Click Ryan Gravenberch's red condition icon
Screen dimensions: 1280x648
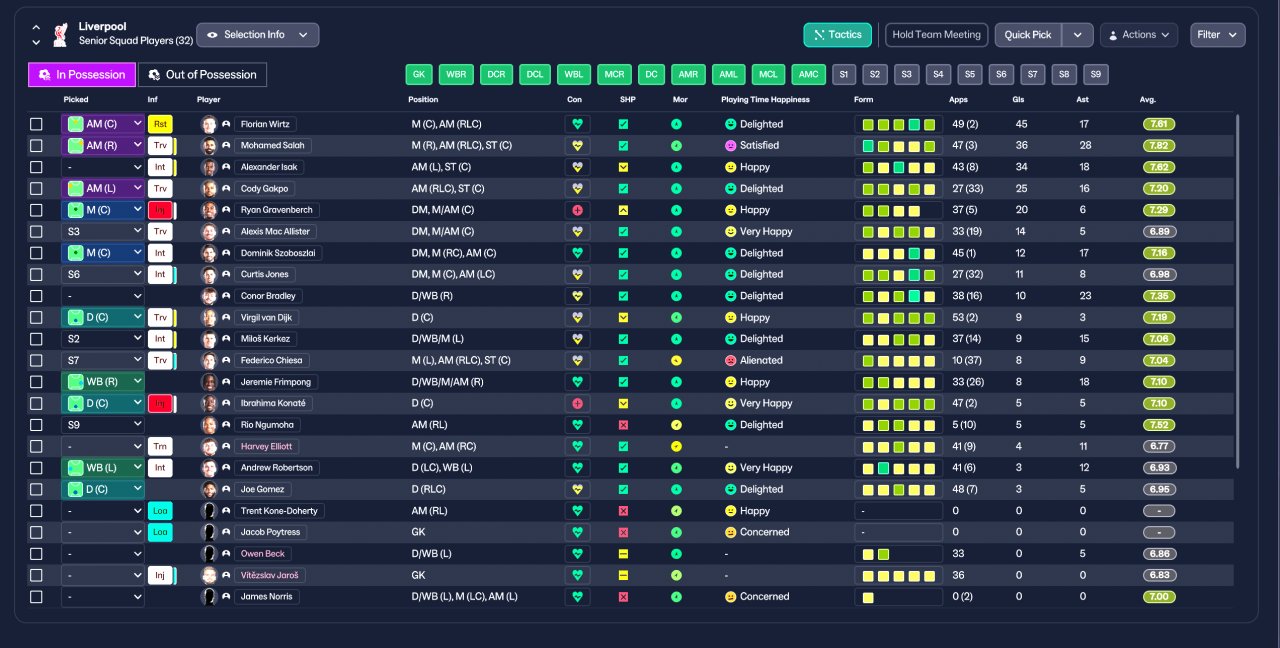pyautogui.click(x=577, y=210)
